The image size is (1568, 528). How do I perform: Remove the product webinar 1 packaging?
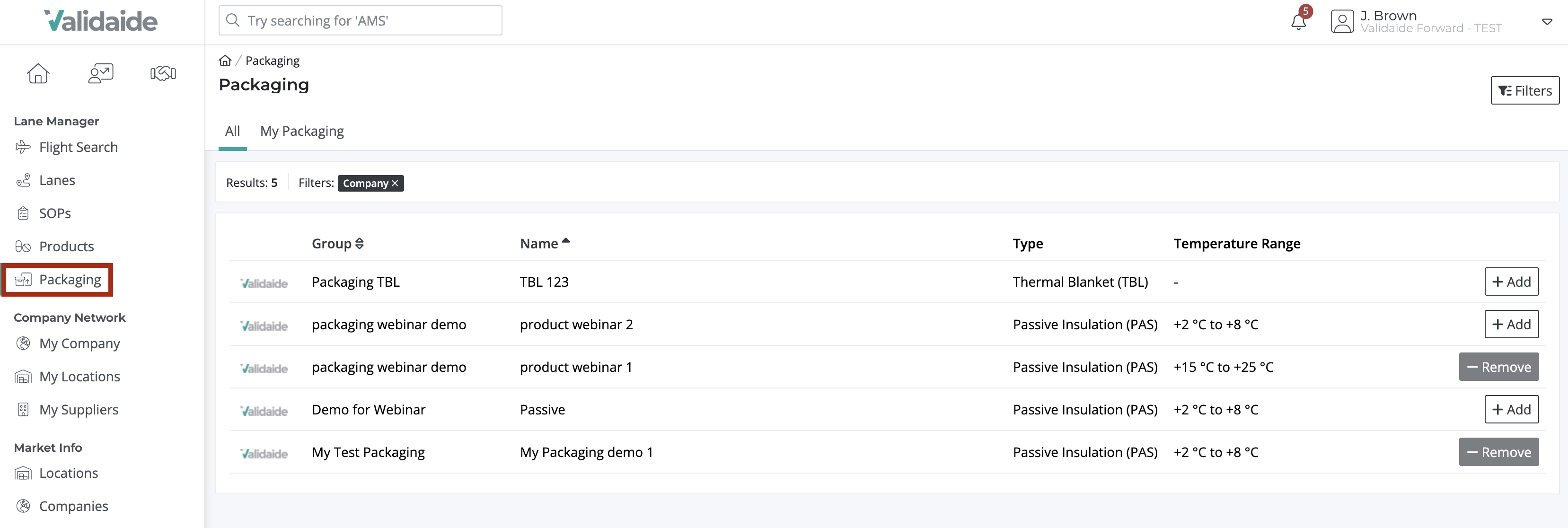click(x=1498, y=367)
